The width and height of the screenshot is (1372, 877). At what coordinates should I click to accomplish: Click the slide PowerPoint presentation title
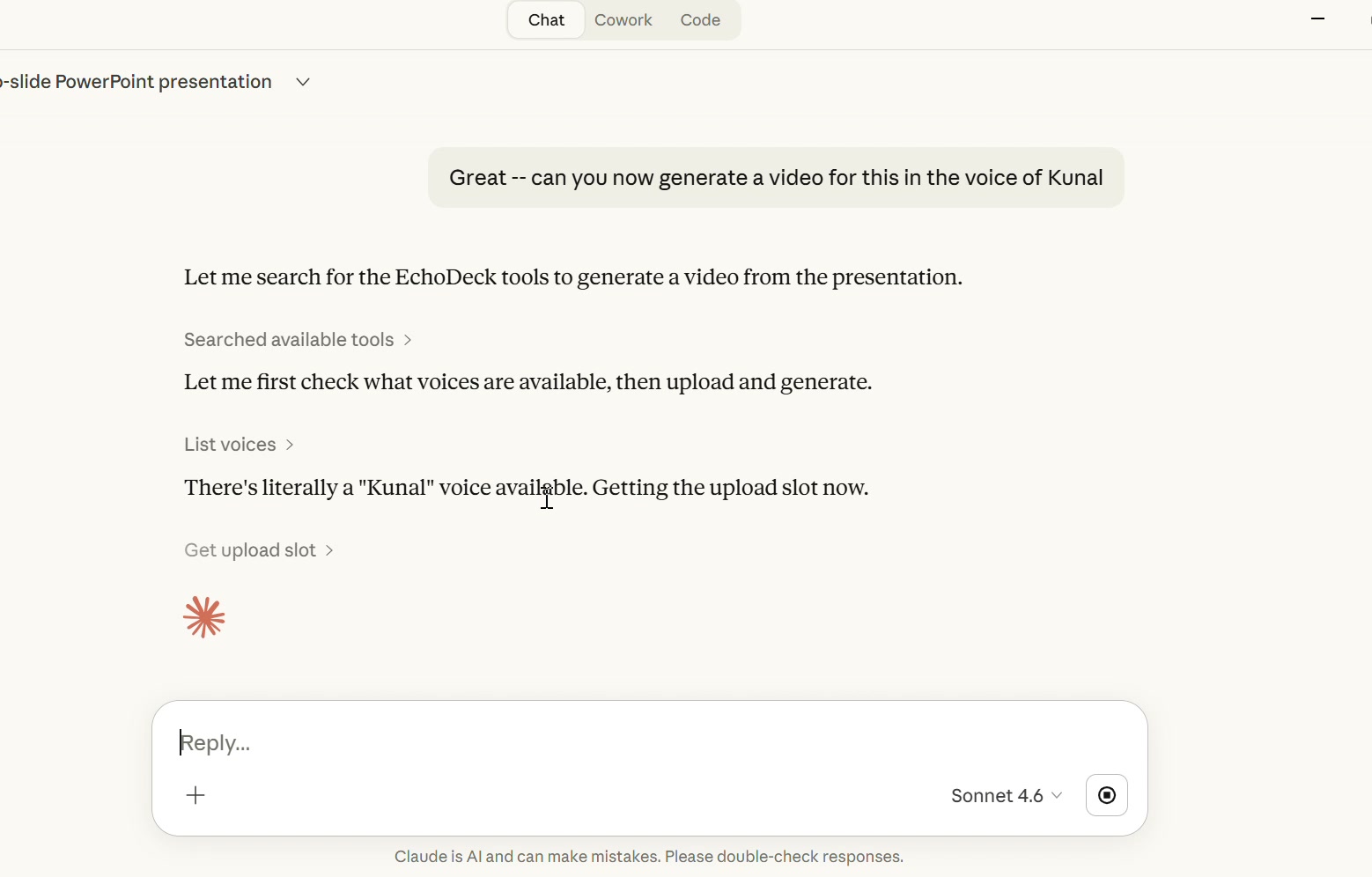coord(136,82)
